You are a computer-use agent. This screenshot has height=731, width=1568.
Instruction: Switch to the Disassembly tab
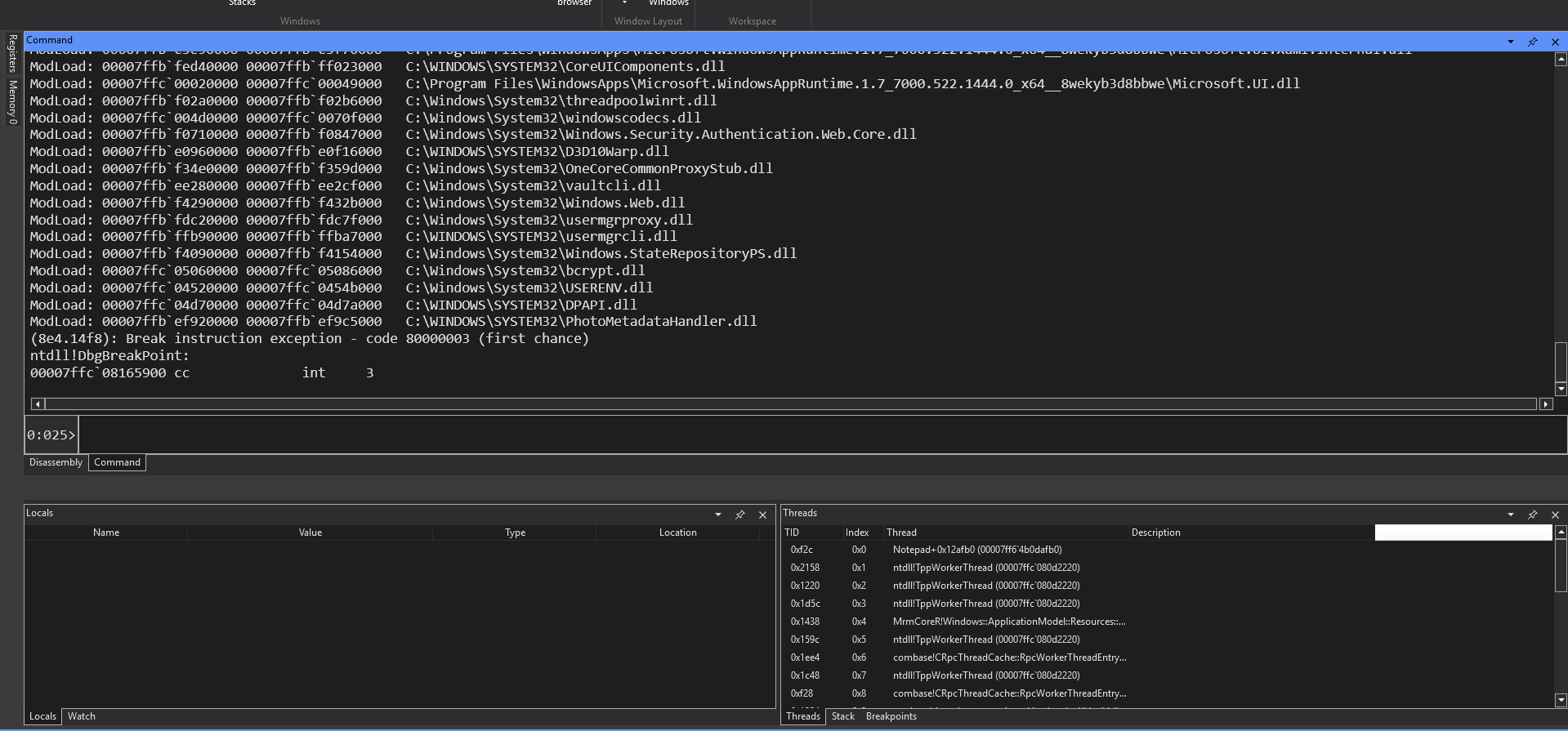point(56,462)
